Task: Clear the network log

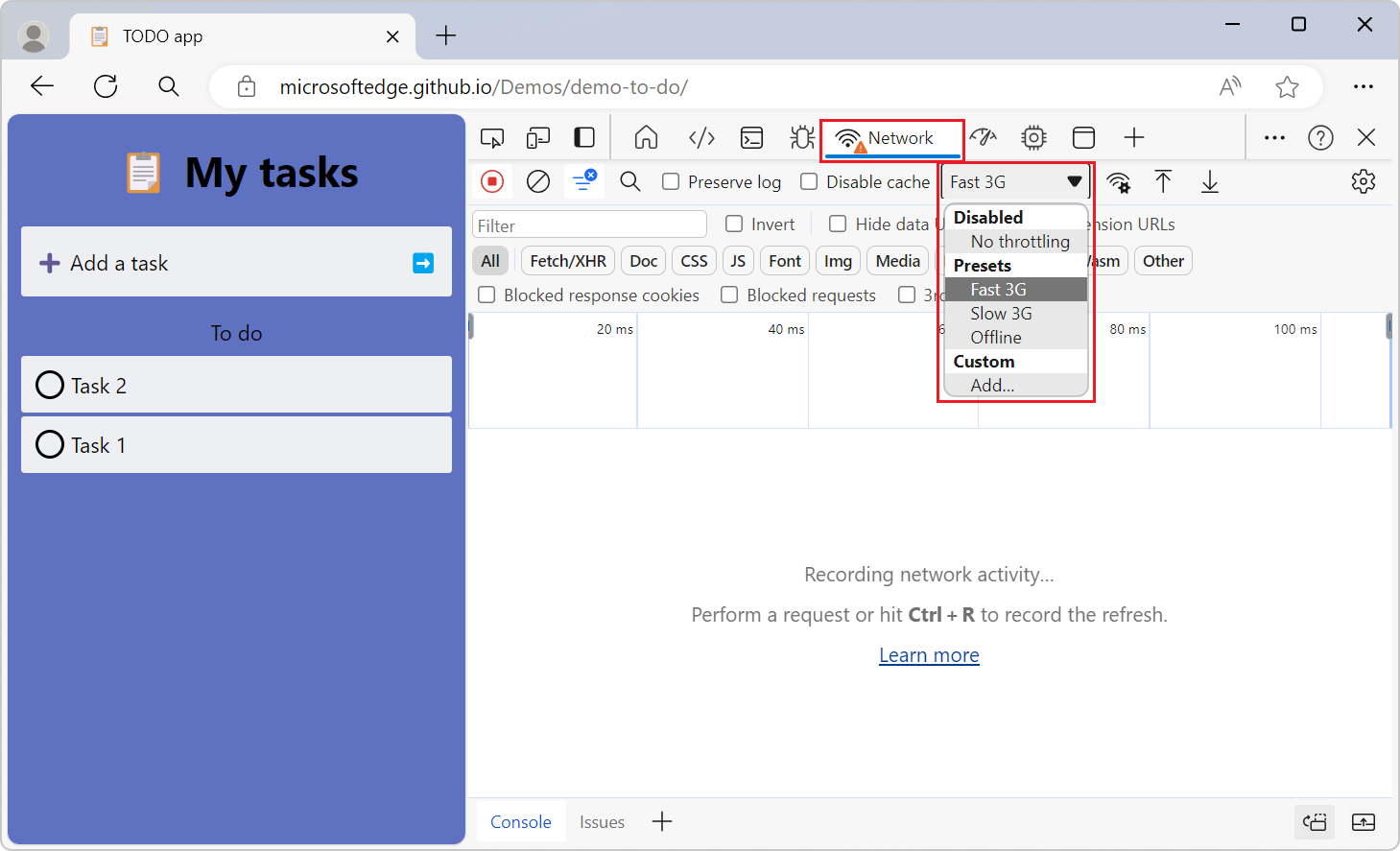Action: [538, 181]
